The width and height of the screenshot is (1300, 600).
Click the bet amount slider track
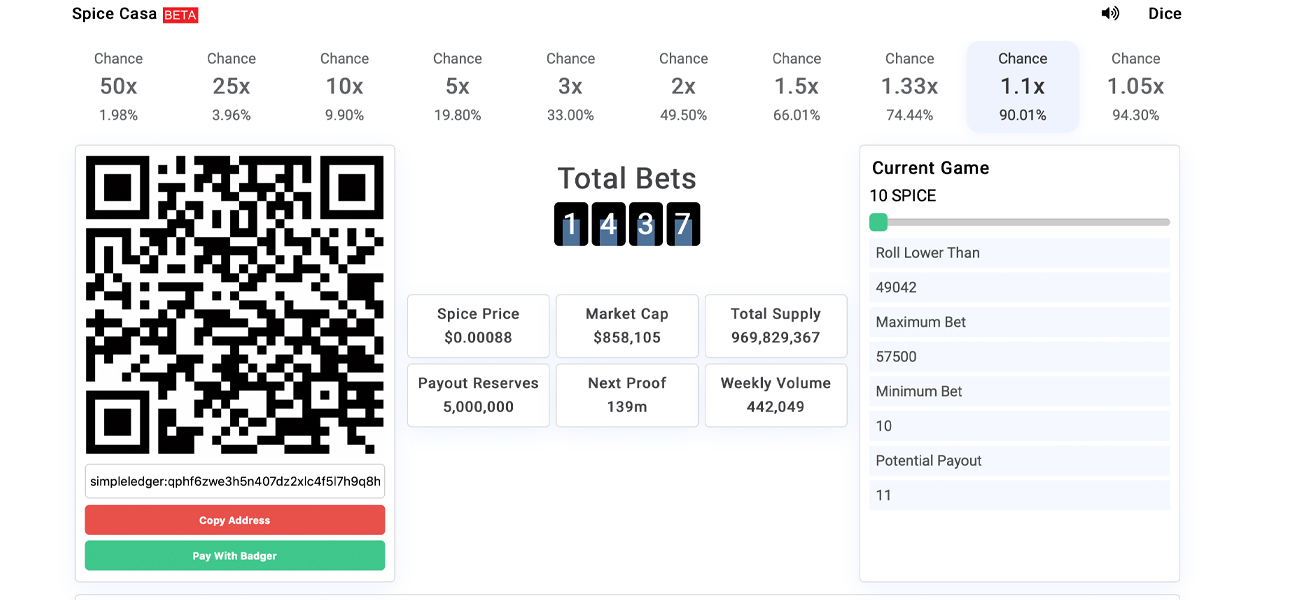coord(1020,222)
